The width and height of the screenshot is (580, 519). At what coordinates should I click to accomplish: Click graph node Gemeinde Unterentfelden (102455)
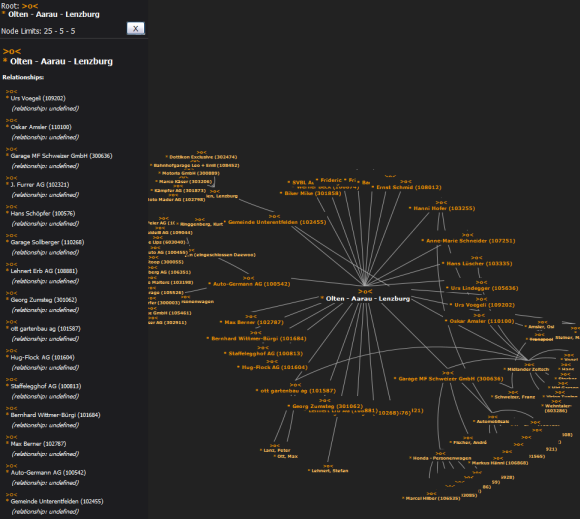click(x=277, y=222)
